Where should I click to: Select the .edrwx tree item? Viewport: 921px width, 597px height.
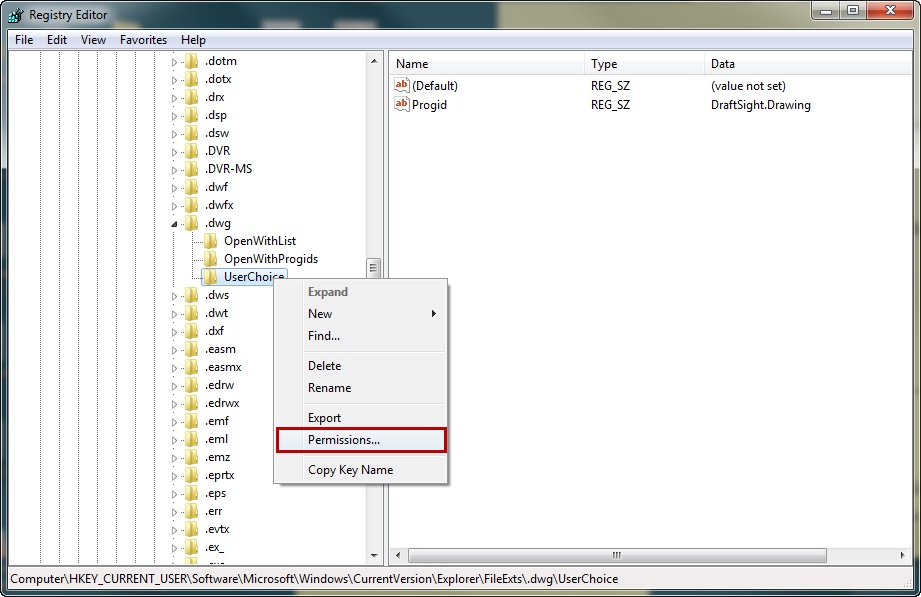[x=222, y=404]
